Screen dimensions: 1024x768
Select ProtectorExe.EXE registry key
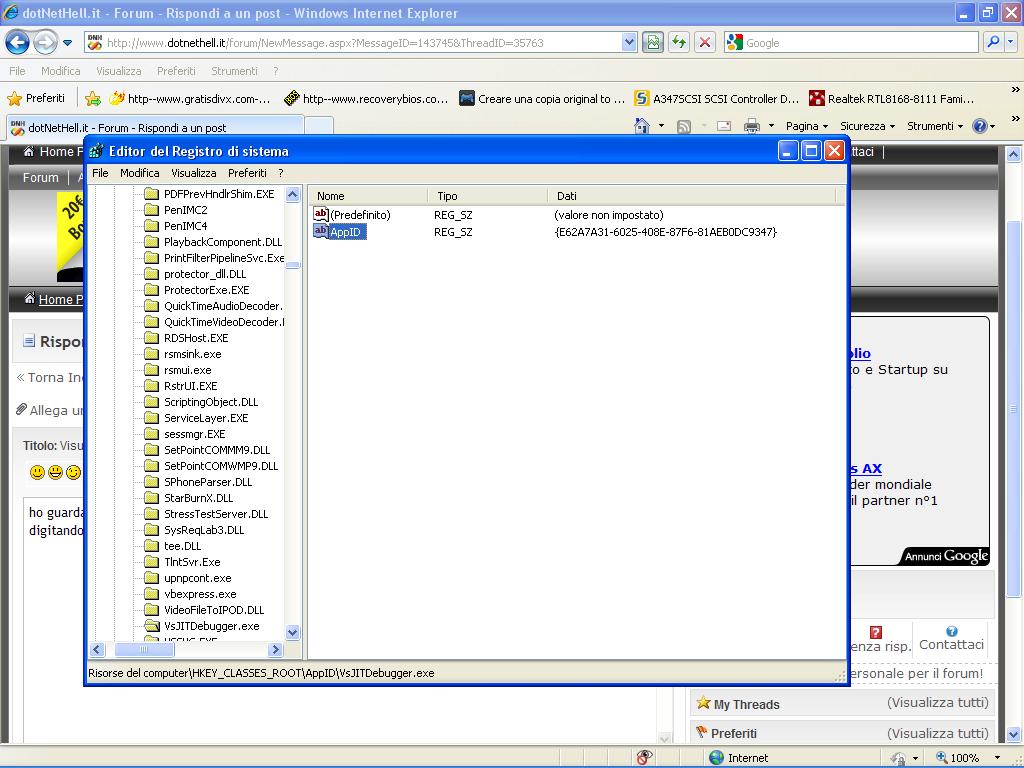[x=206, y=290]
